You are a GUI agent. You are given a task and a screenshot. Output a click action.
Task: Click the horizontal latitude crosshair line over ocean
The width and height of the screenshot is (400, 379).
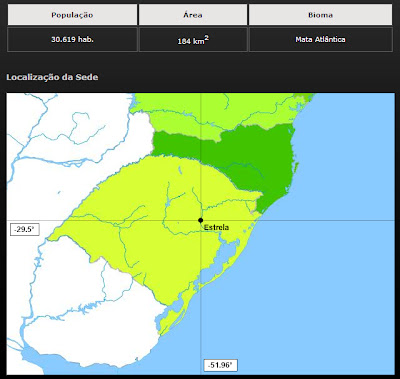(x=327, y=220)
